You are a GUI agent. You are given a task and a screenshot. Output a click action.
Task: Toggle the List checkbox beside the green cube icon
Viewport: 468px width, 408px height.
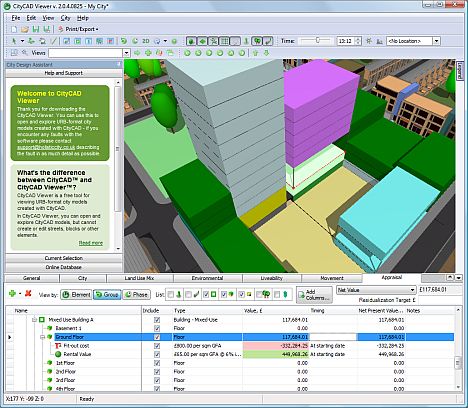pyautogui.click(x=224, y=294)
